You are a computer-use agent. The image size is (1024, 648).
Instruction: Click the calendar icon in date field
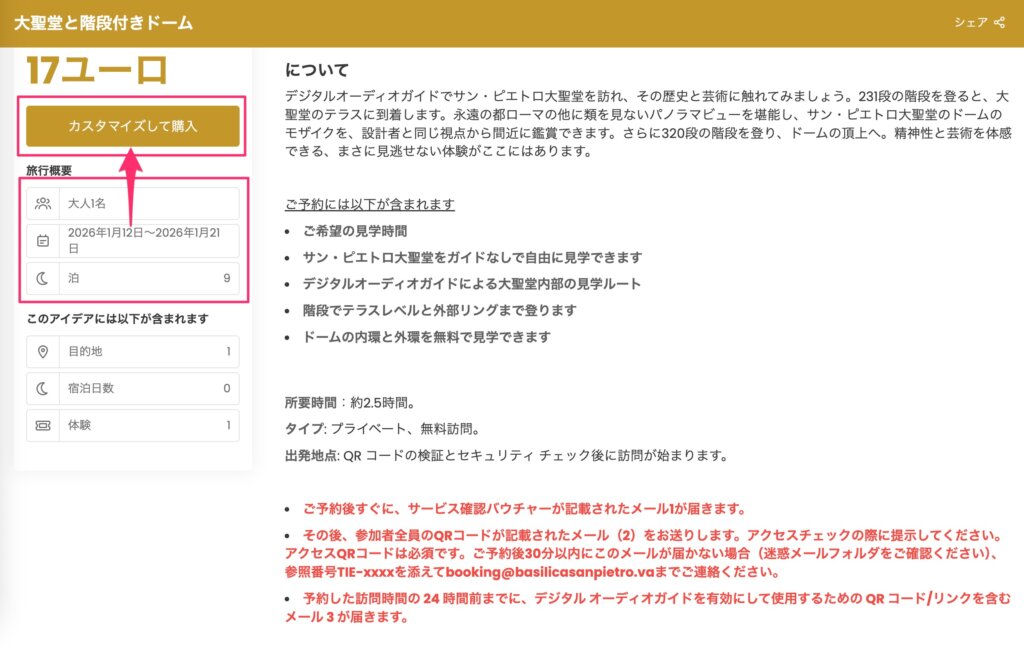pyautogui.click(x=43, y=241)
